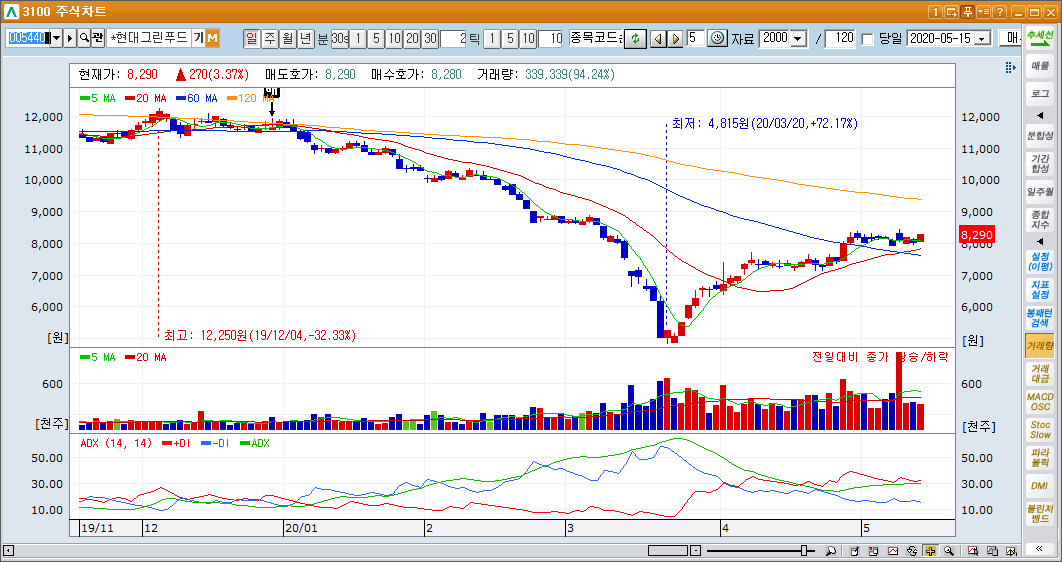Select the 일 (daily) period button
The width and height of the screenshot is (1062, 562).
[252, 39]
